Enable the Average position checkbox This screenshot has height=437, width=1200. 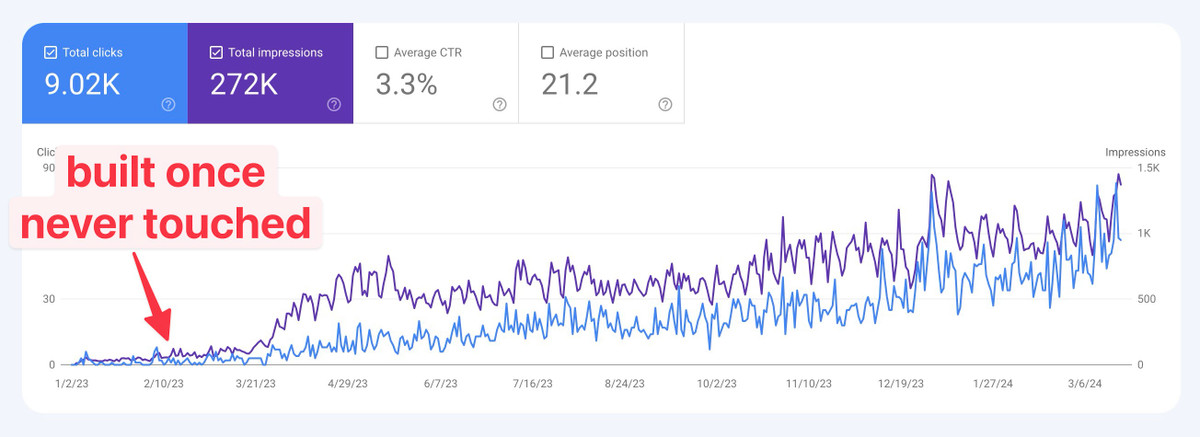(x=547, y=52)
